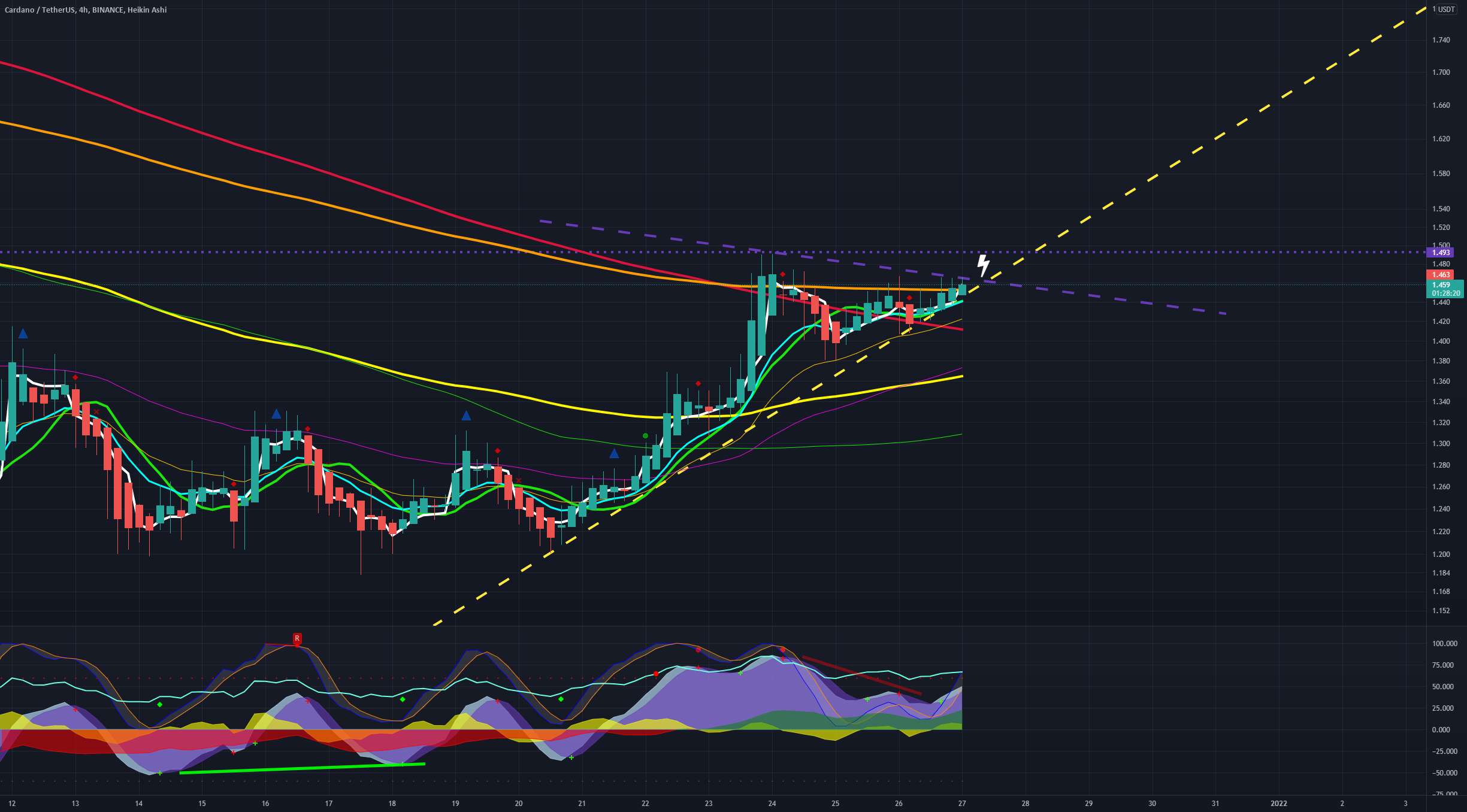Click the blue triangle signal before the 22nd
Viewport: 1467px width, 812px height.
[614, 453]
